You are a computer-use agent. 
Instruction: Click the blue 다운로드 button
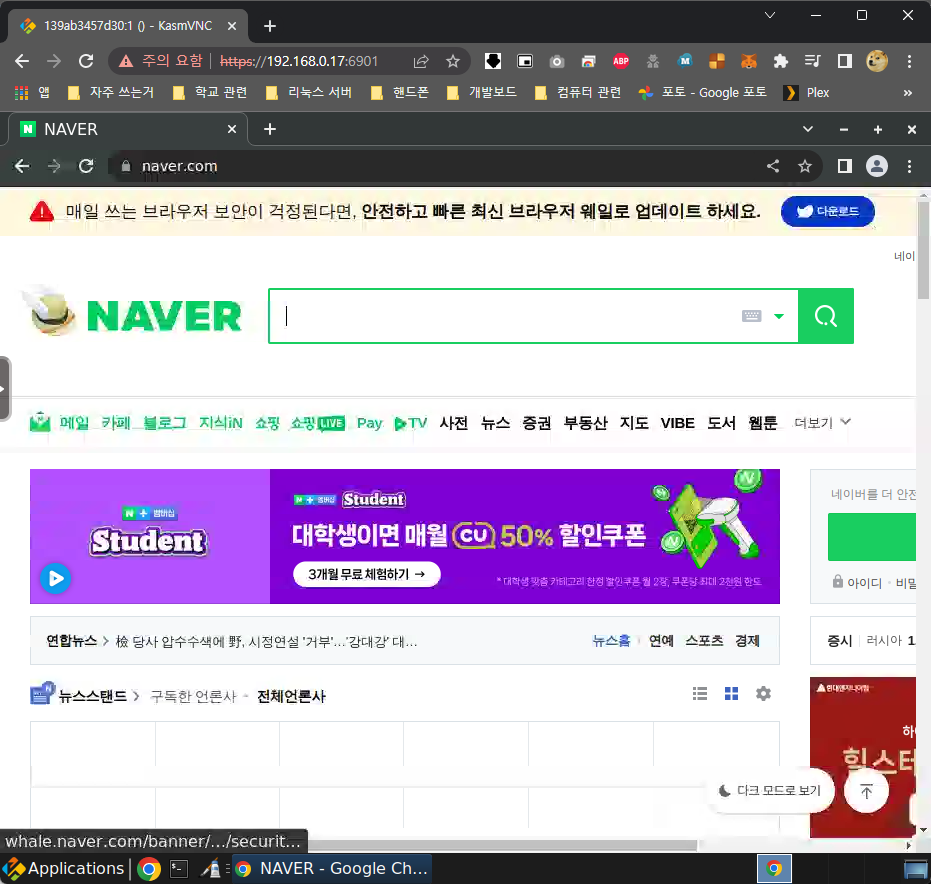point(827,211)
